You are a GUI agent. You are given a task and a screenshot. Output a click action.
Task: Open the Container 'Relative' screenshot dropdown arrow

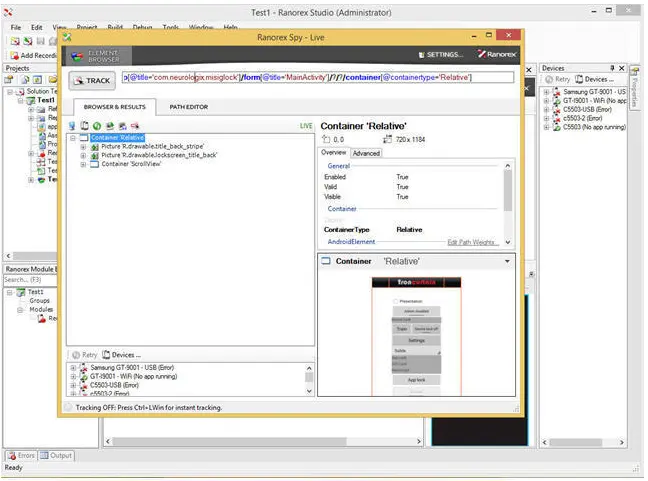coord(507,262)
